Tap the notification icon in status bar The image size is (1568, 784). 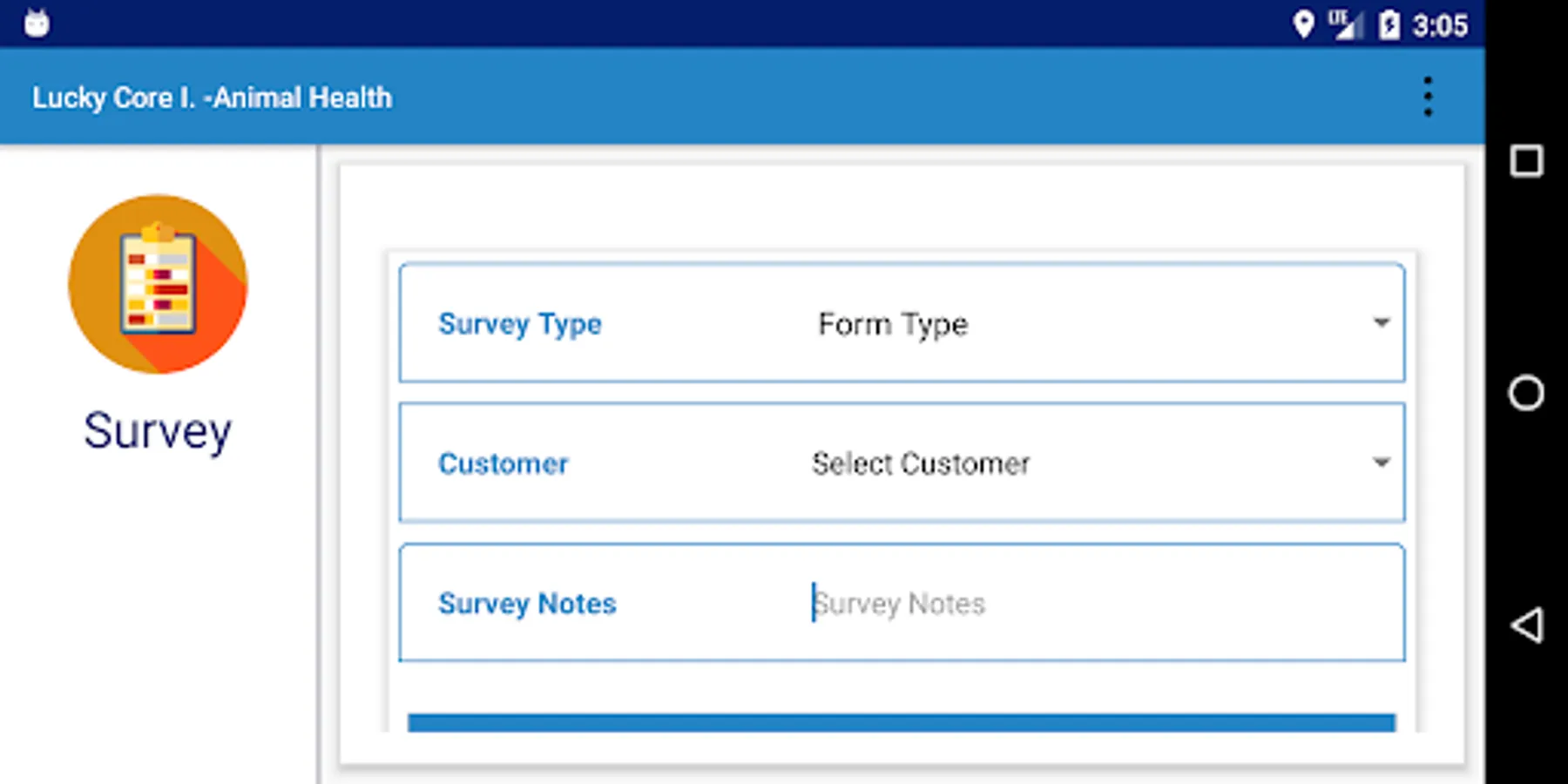(x=37, y=24)
